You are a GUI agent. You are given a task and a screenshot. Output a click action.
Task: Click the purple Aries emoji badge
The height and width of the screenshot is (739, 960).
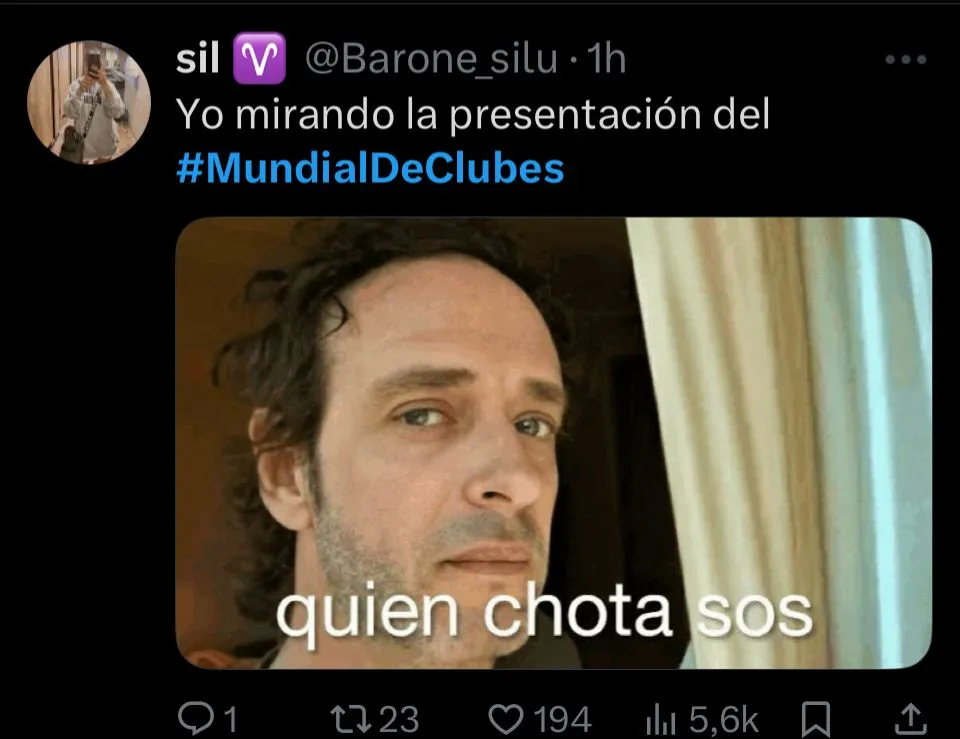259,59
